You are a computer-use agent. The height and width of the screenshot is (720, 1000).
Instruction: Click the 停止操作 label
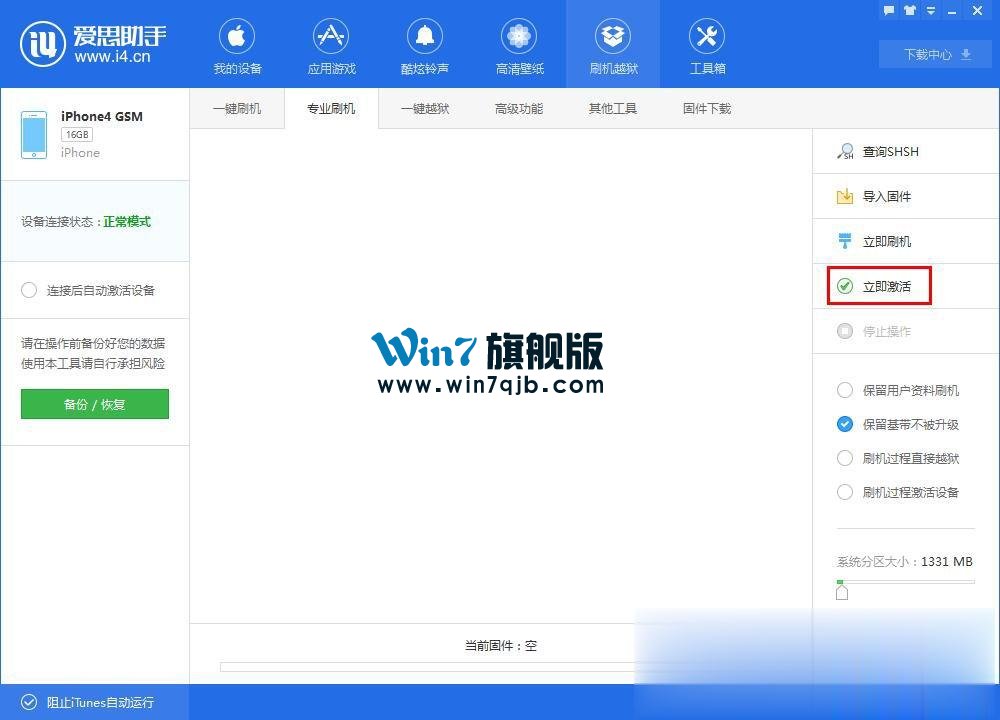pyautogui.click(x=886, y=331)
